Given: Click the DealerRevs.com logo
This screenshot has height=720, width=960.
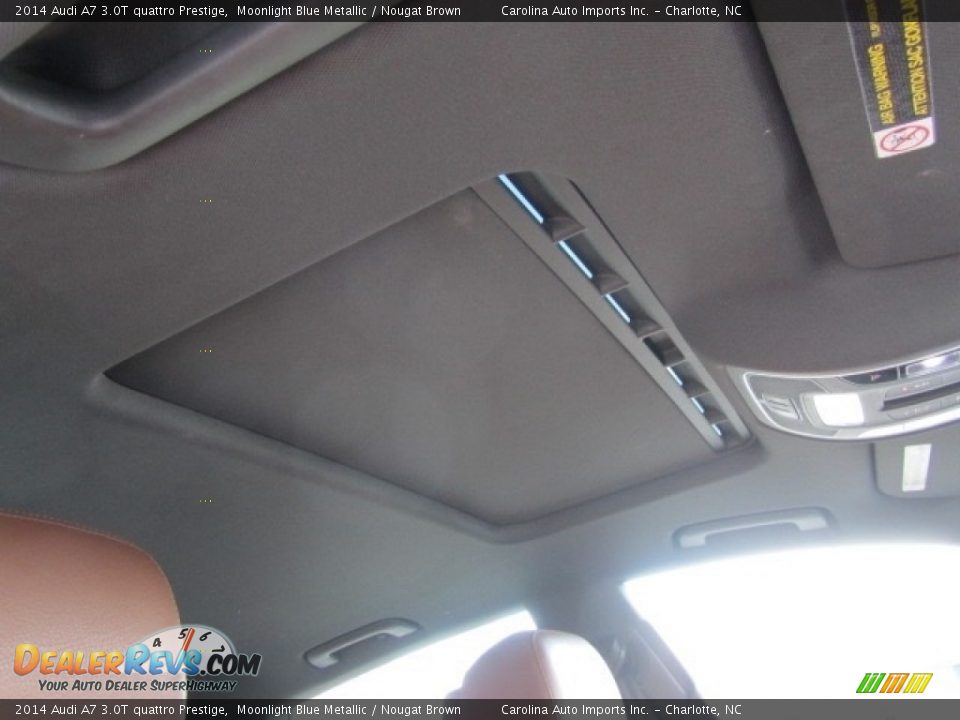Looking at the screenshot, I should pos(136,660).
